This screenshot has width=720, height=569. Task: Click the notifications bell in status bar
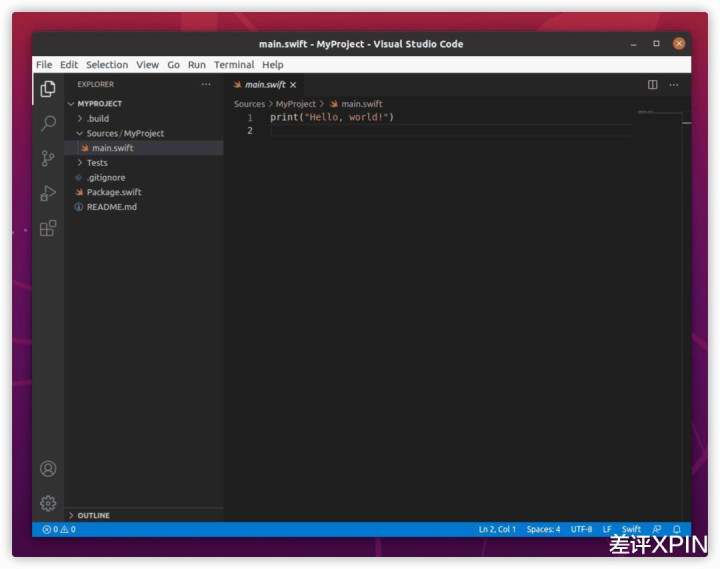click(677, 529)
